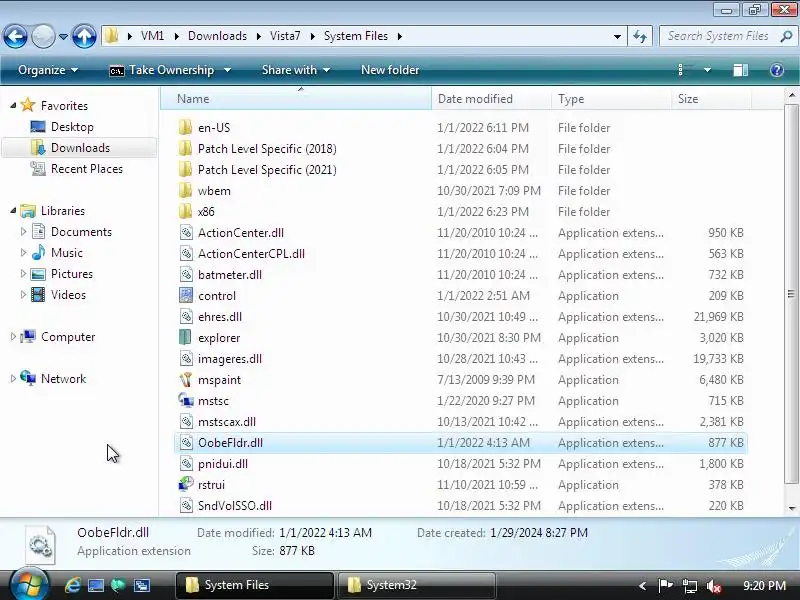Collapse the Libraries tree section
The image size is (800, 600).
click(x=13, y=211)
